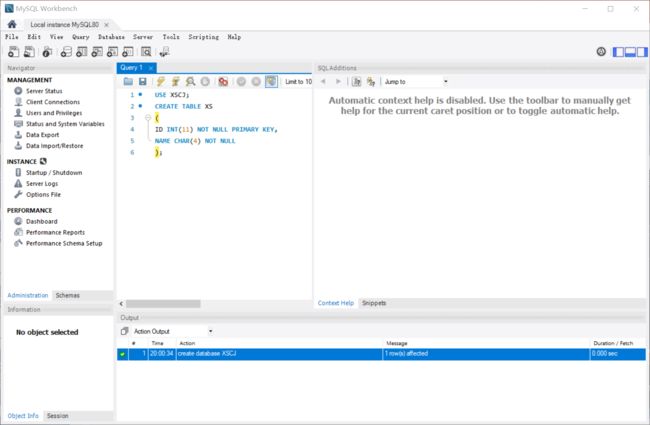Open the Action Output type dropdown
The image size is (650, 425).
172,331
